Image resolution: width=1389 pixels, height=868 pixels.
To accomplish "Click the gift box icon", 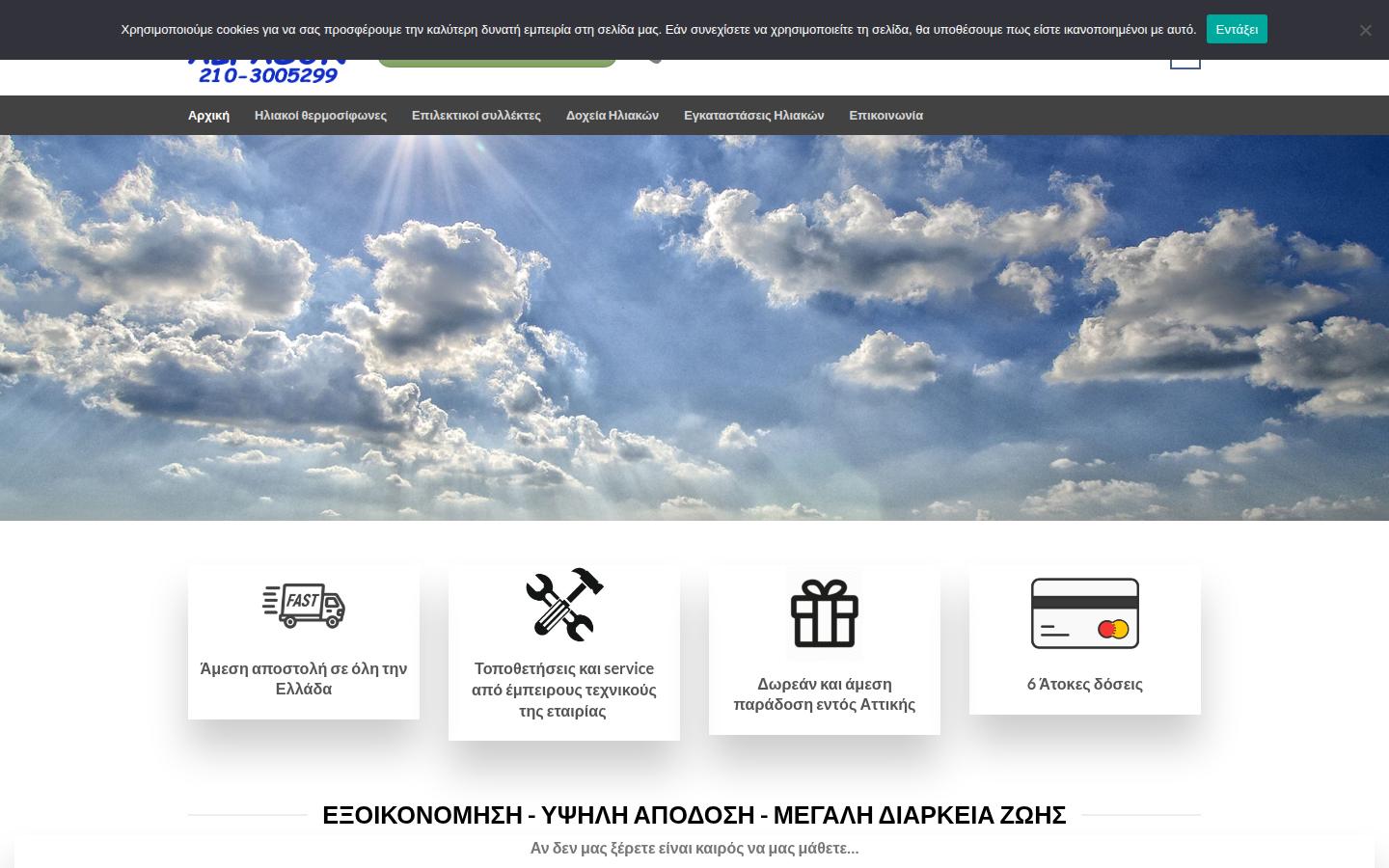I will (825, 613).
